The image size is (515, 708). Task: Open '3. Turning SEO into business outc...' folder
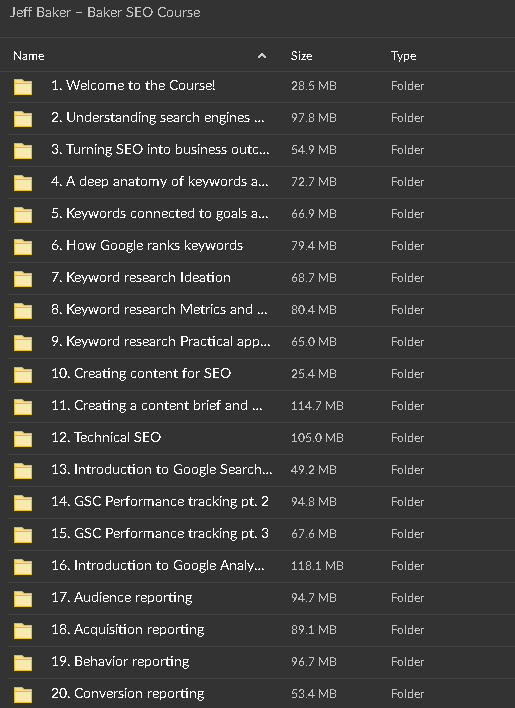[160, 149]
